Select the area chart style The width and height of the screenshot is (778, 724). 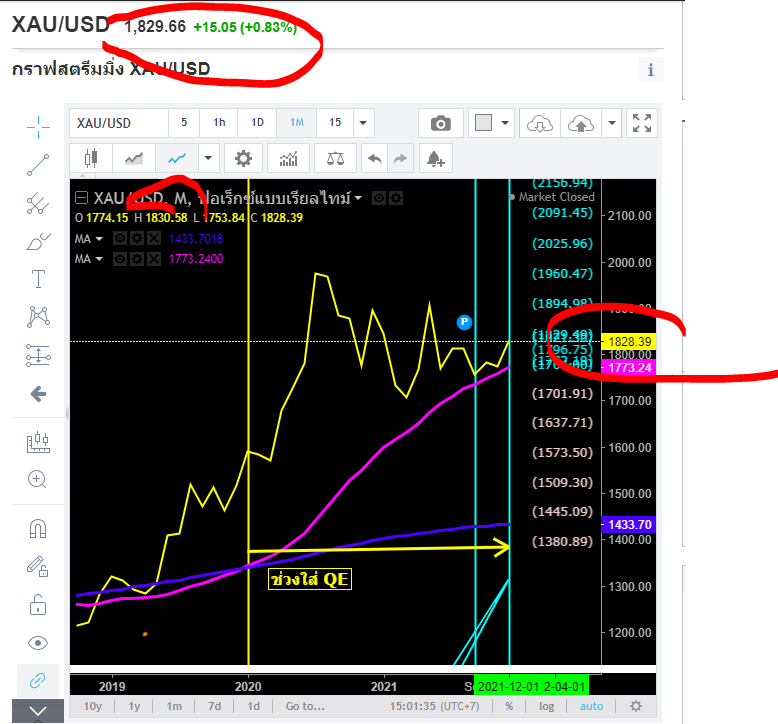(134, 158)
